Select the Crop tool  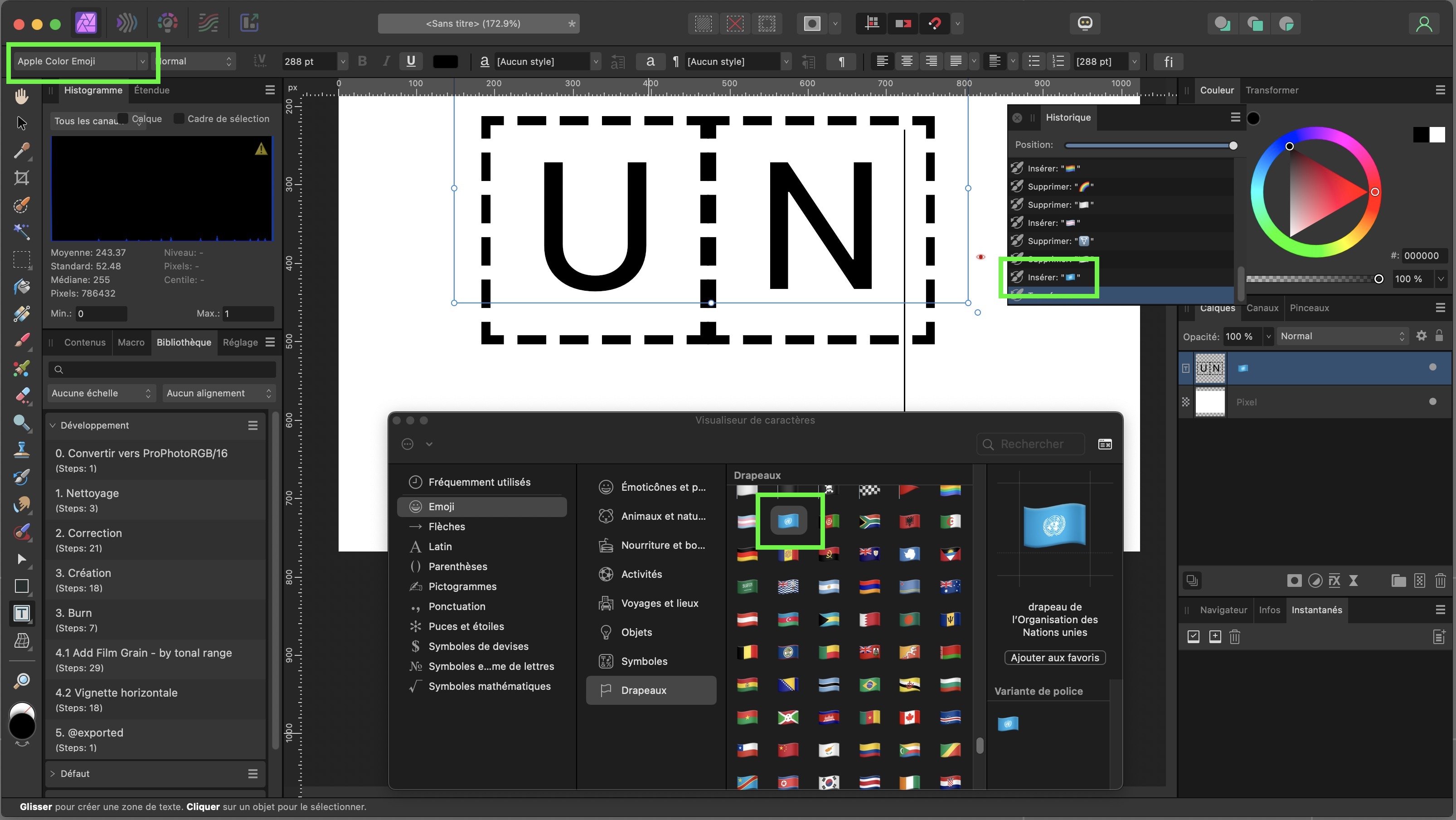pyautogui.click(x=21, y=178)
